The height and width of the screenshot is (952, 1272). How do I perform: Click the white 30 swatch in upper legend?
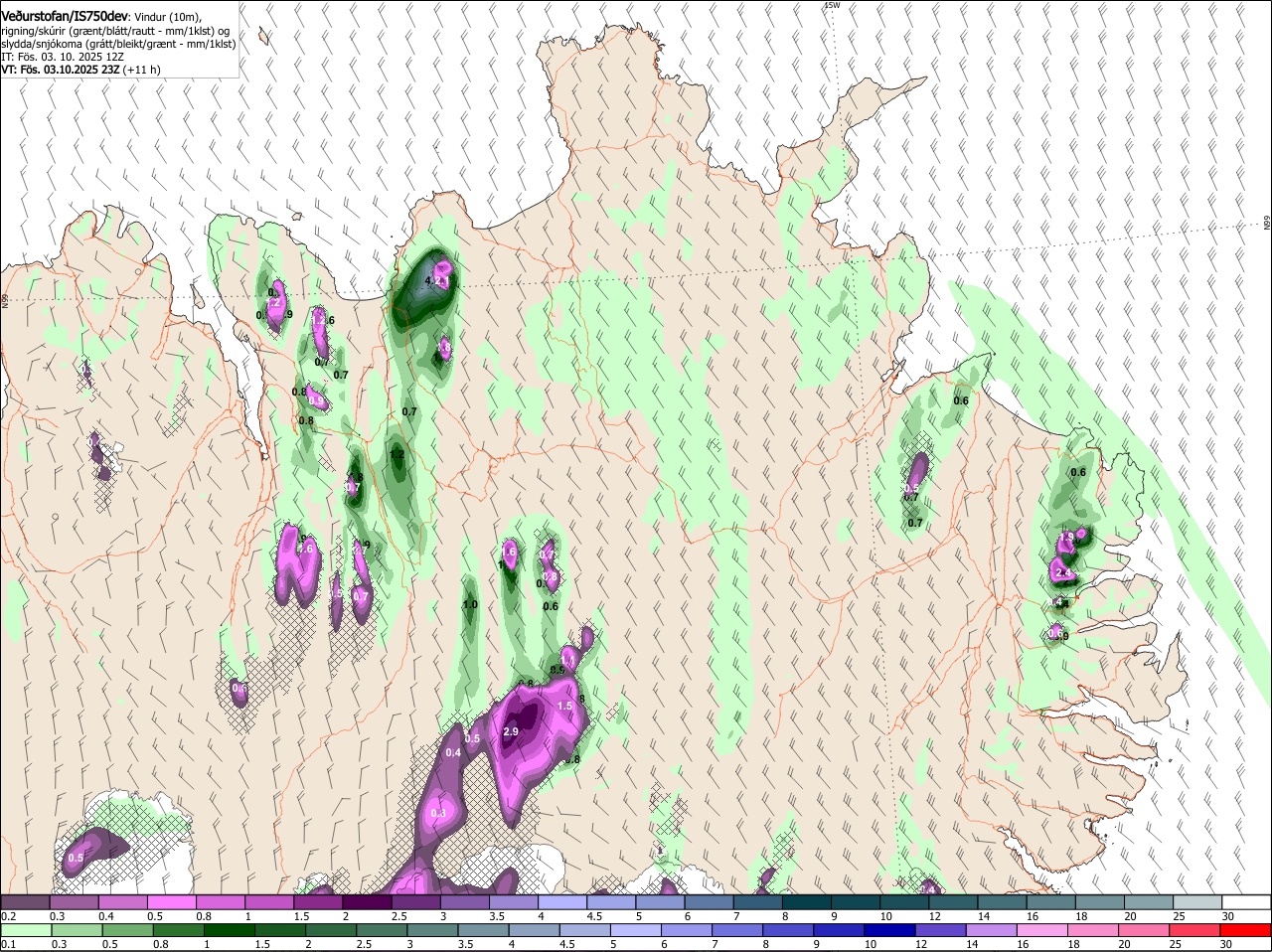1246,901
